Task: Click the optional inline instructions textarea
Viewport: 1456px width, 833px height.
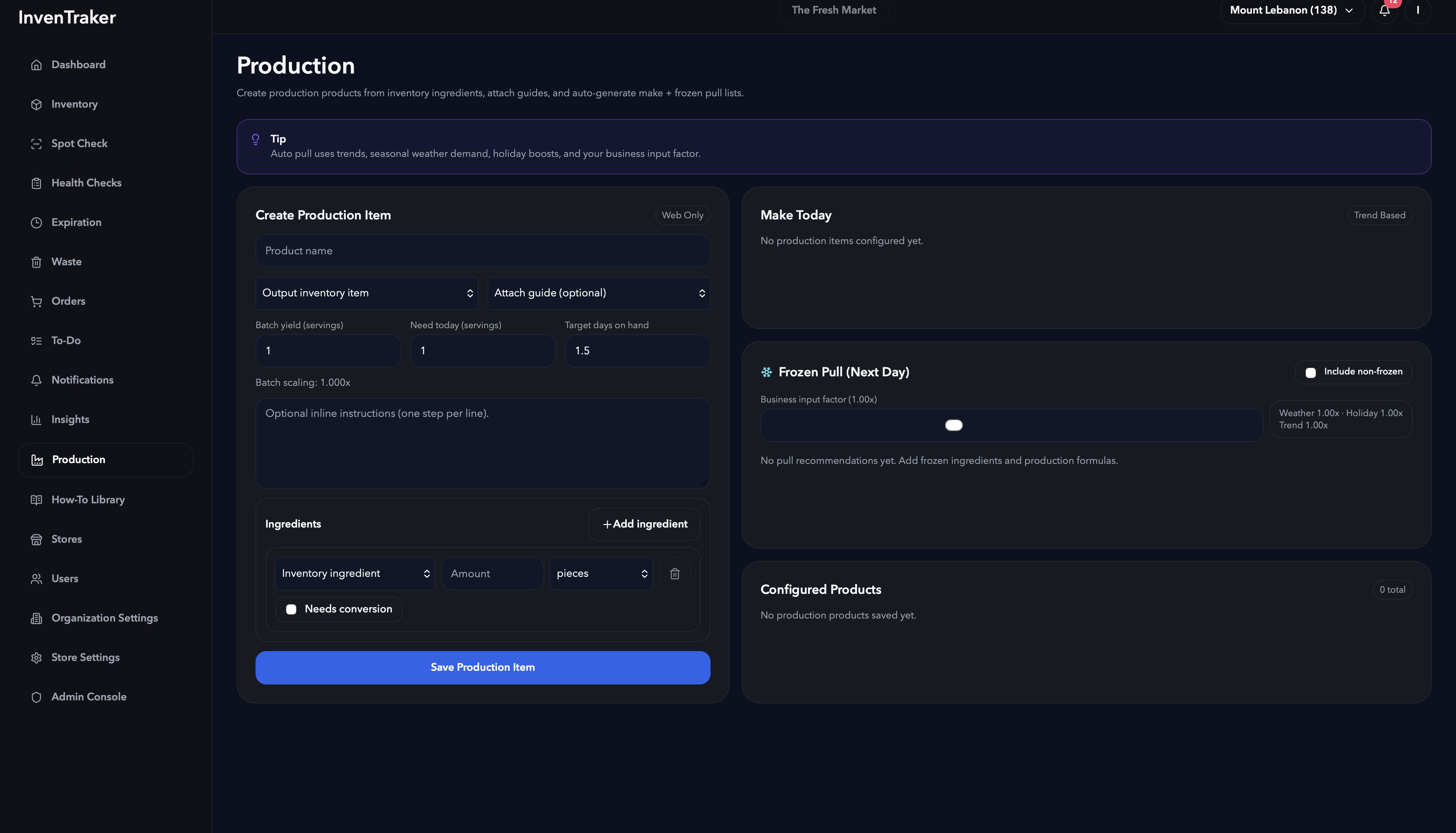Action: pyautogui.click(x=482, y=443)
